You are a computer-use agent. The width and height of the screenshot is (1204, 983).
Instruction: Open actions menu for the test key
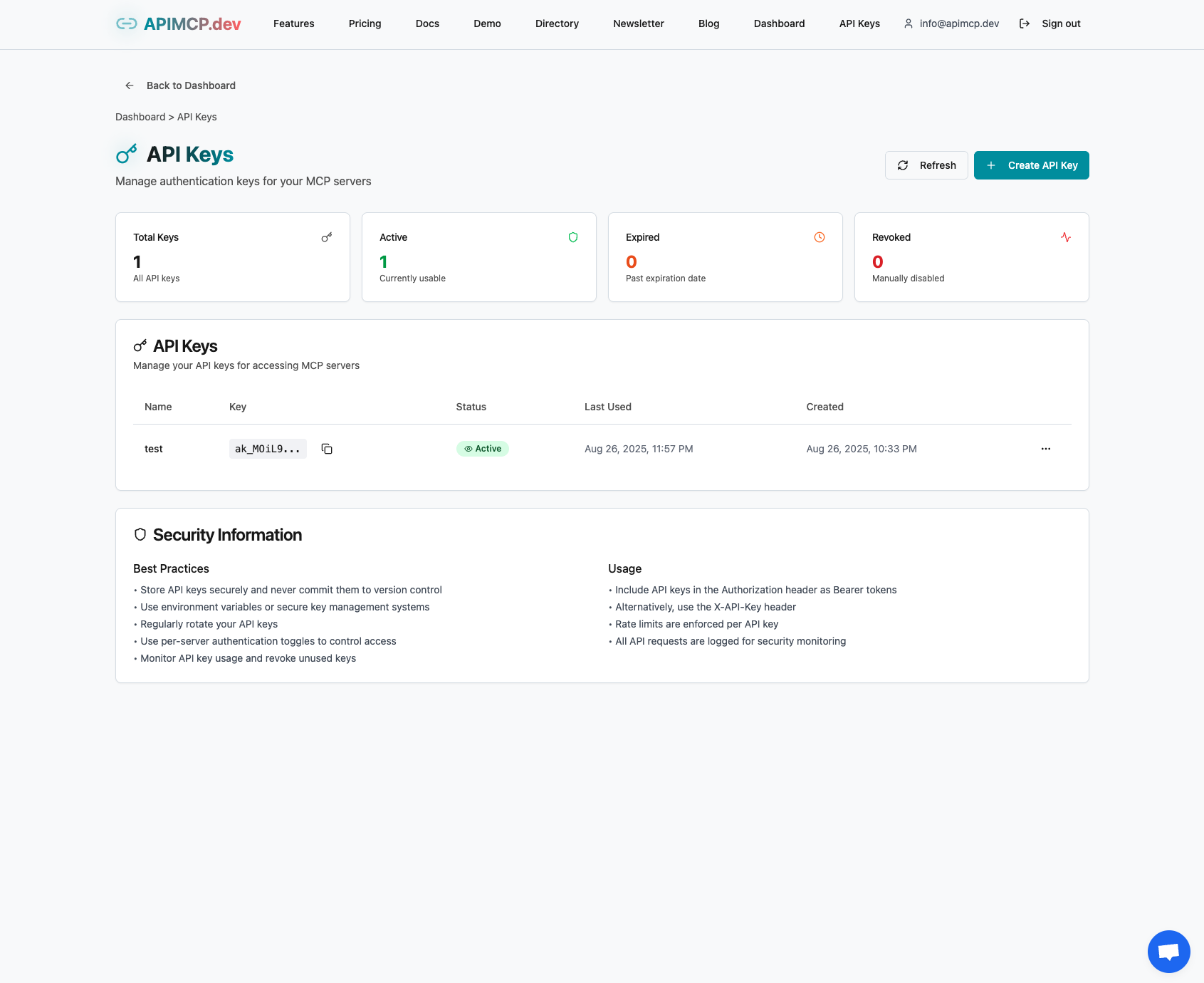1045,449
